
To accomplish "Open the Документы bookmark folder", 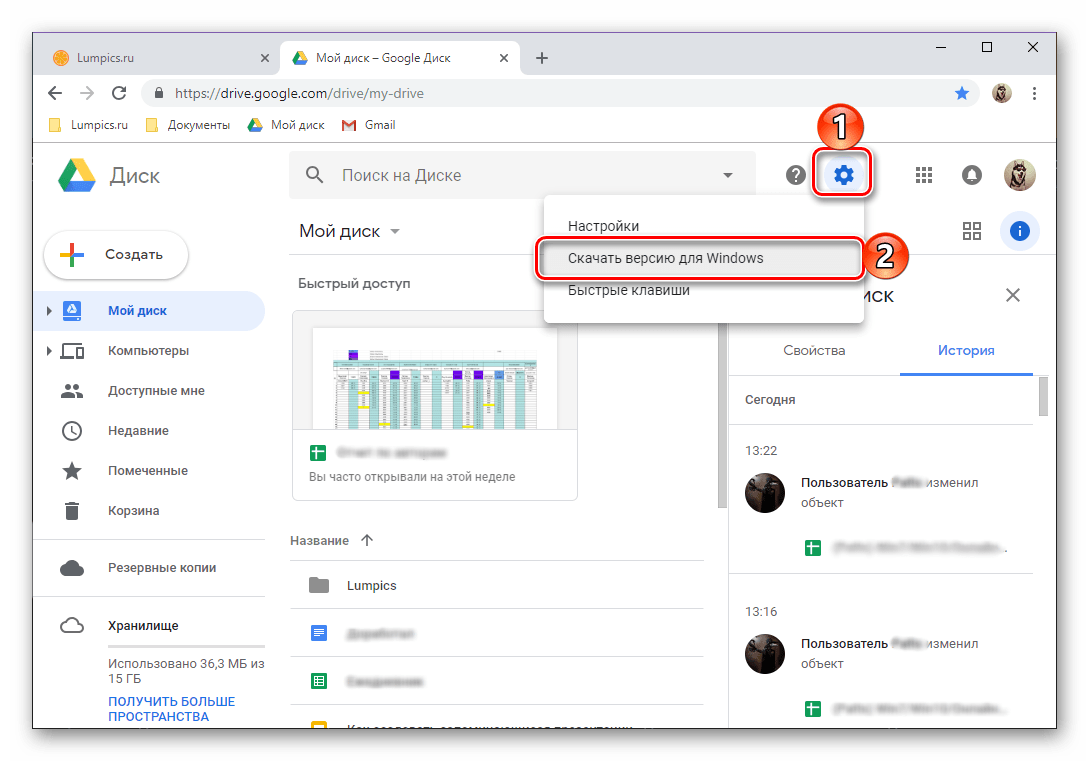I will click(x=188, y=125).
